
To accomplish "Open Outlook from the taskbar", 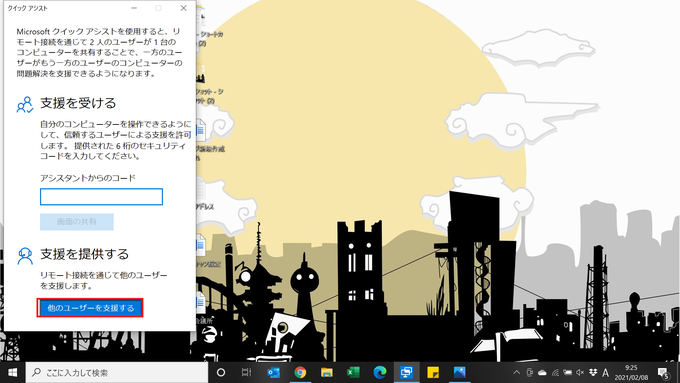I will coord(274,372).
